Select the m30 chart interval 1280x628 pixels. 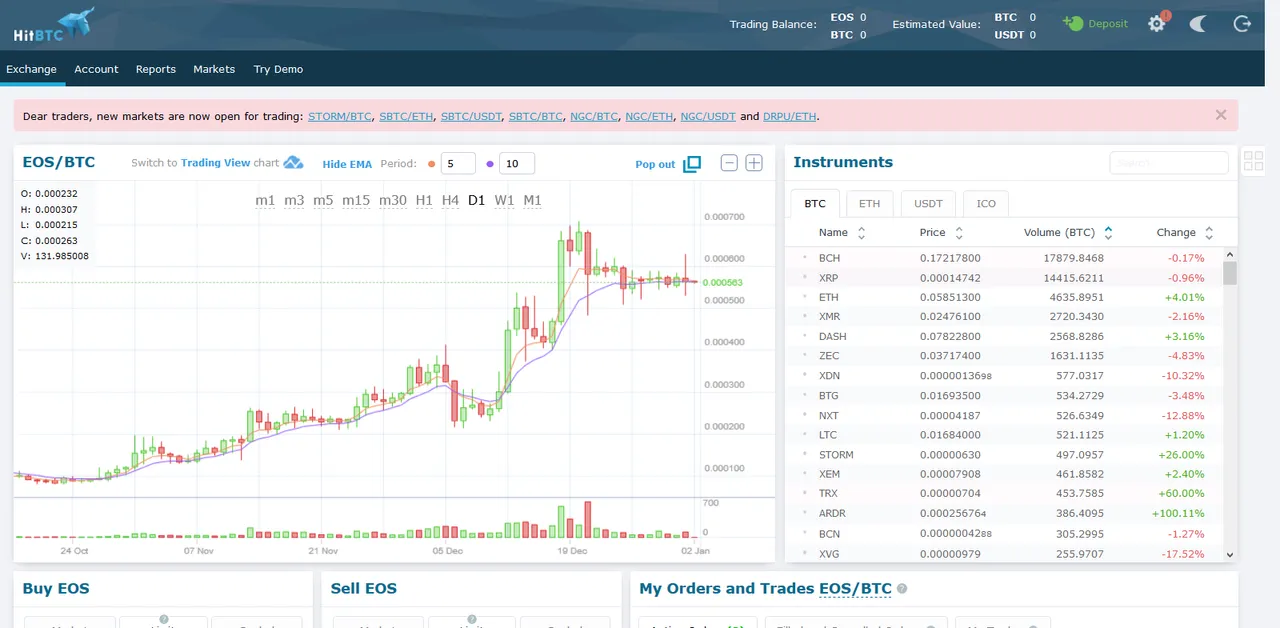coord(393,200)
